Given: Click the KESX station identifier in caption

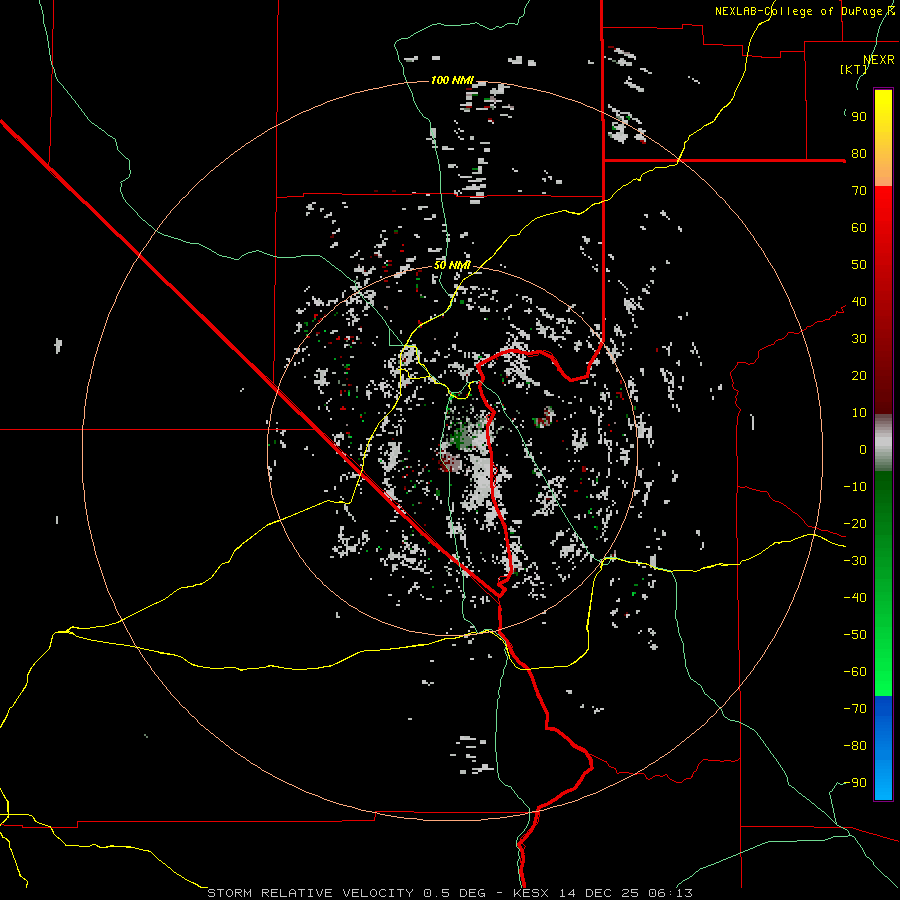Looking at the screenshot, I should tap(531, 893).
